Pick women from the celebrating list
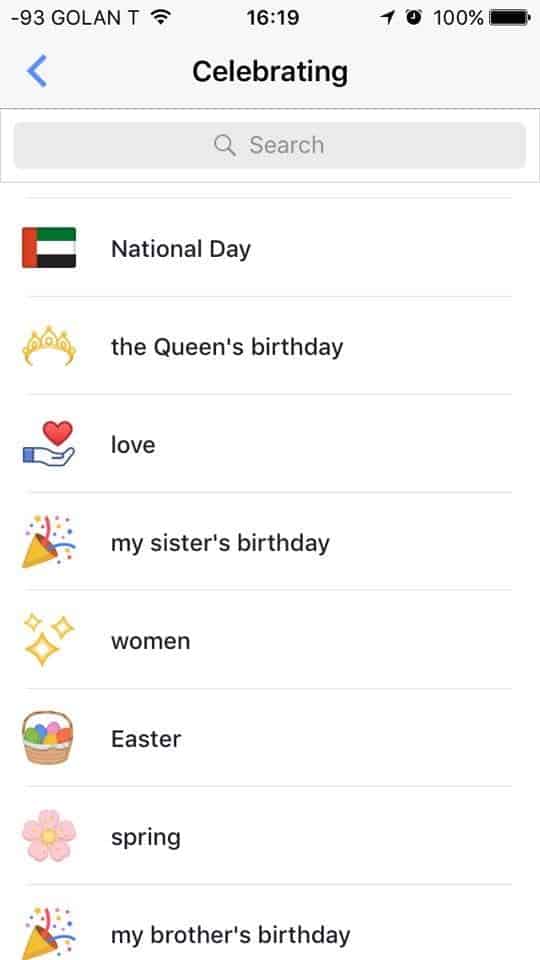 point(270,640)
